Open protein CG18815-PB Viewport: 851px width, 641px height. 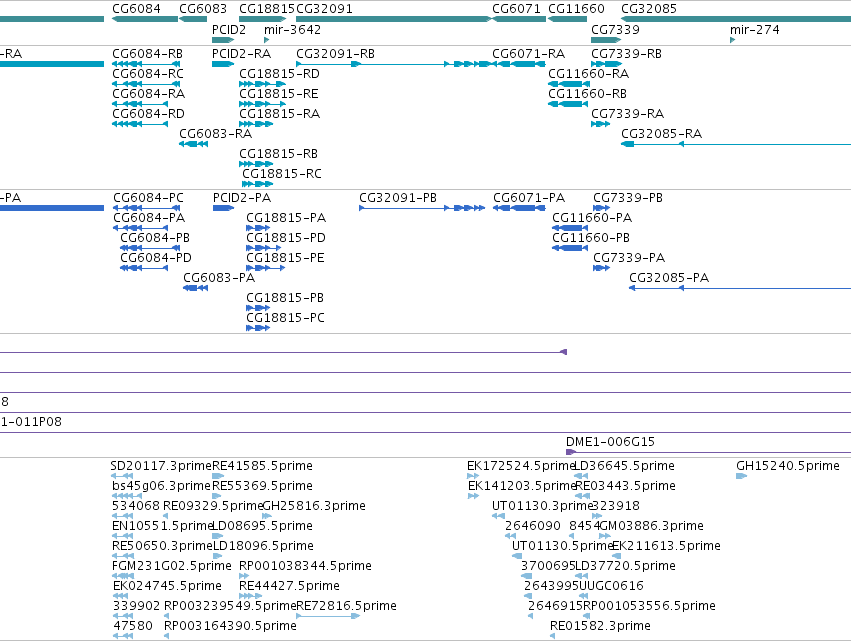click(x=285, y=298)
